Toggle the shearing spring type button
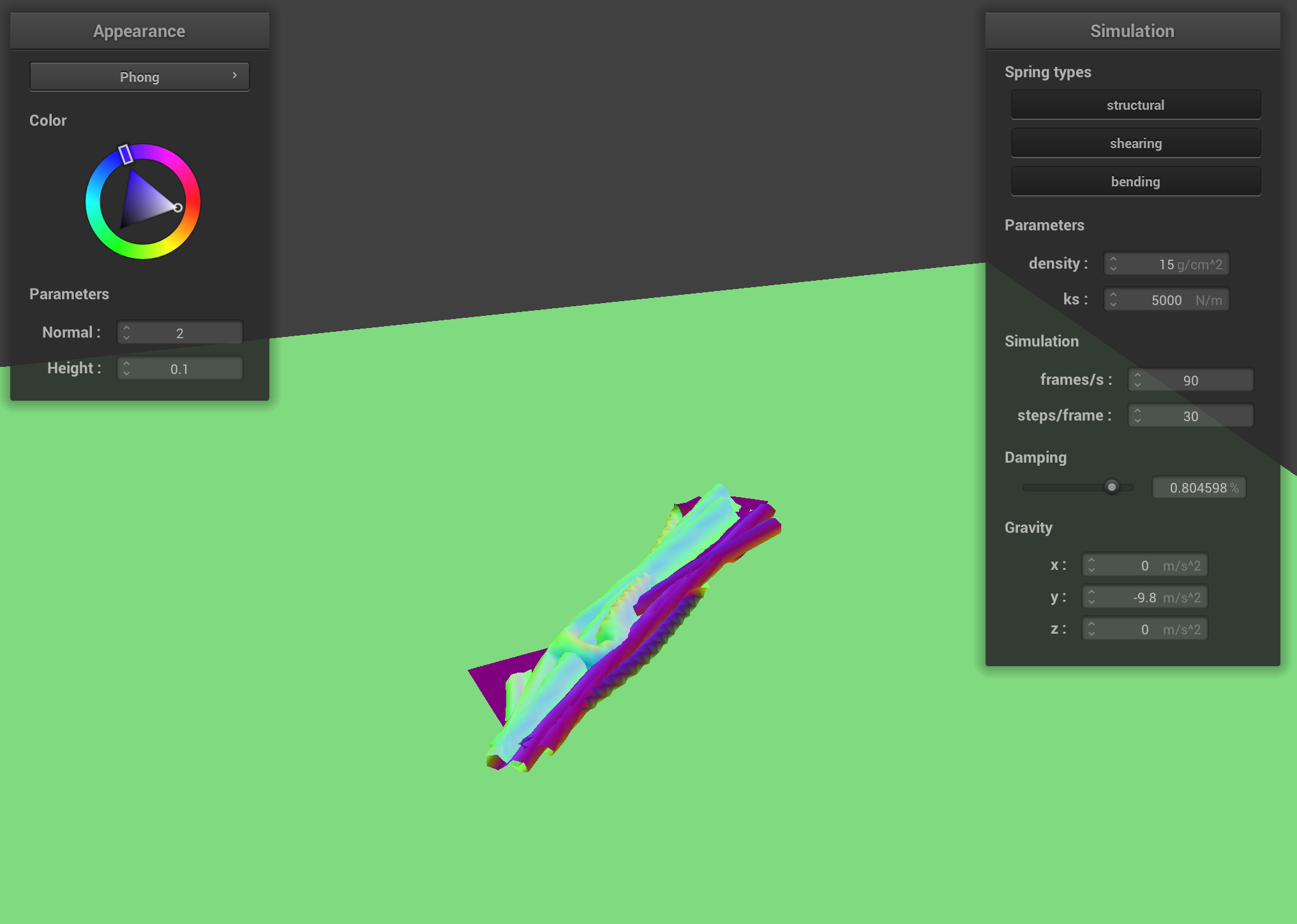 (1135, 144)
